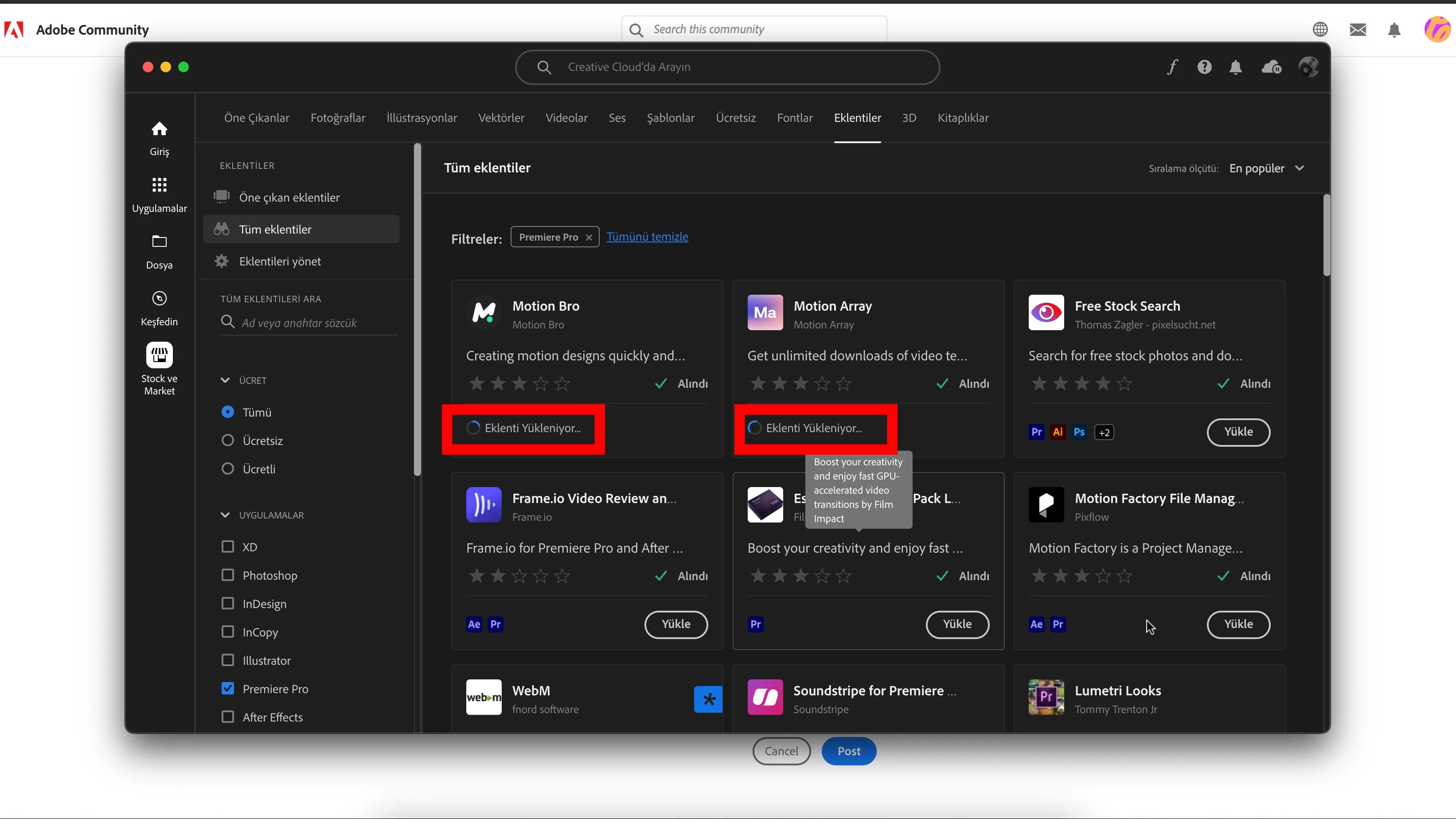1456x819 pixels.
Task: Click the Adobe Community globe icon
Action: click(1320, 29)
